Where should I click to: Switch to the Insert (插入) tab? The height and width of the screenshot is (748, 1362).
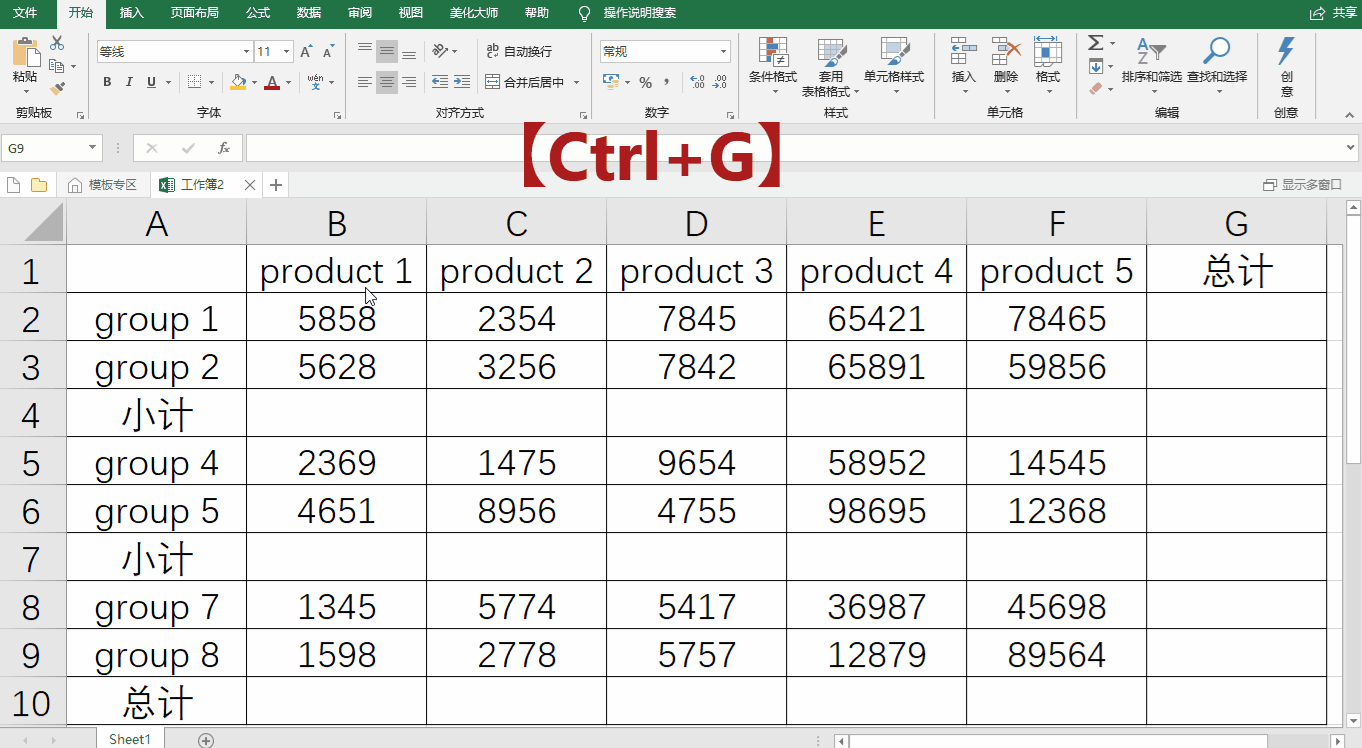(132, 13)
